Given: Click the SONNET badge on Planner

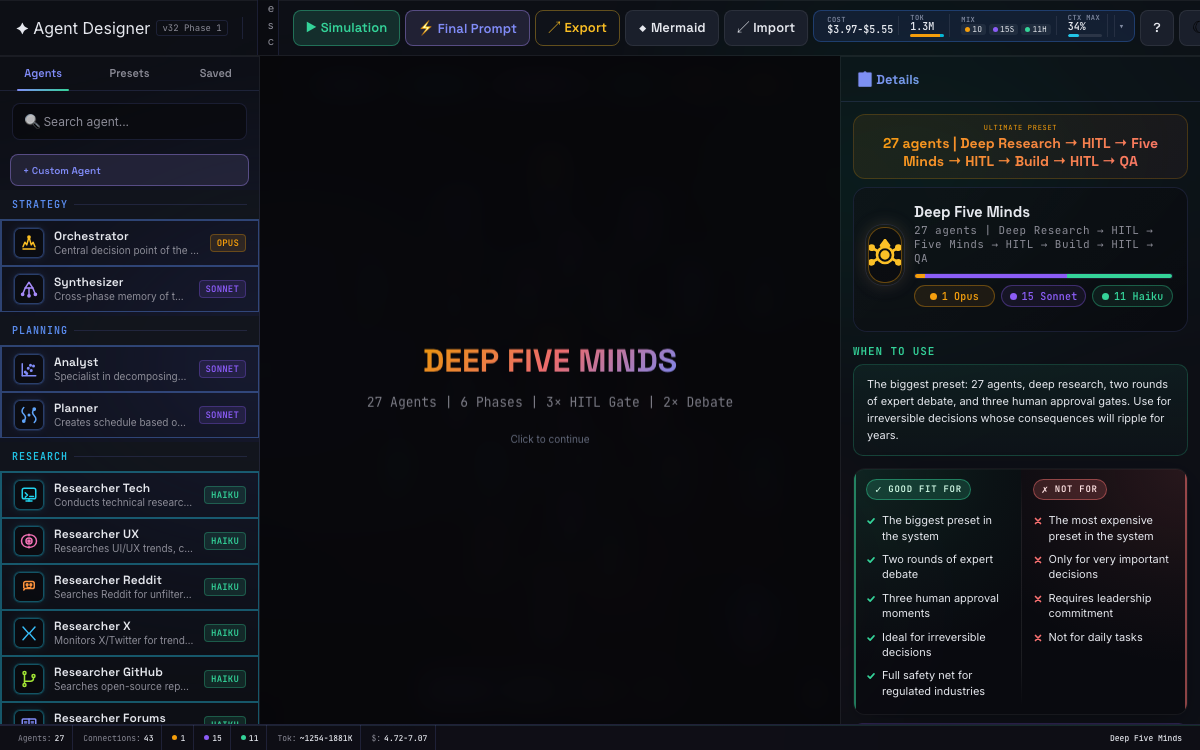Looking at the screenshot, I should (222, 415).
